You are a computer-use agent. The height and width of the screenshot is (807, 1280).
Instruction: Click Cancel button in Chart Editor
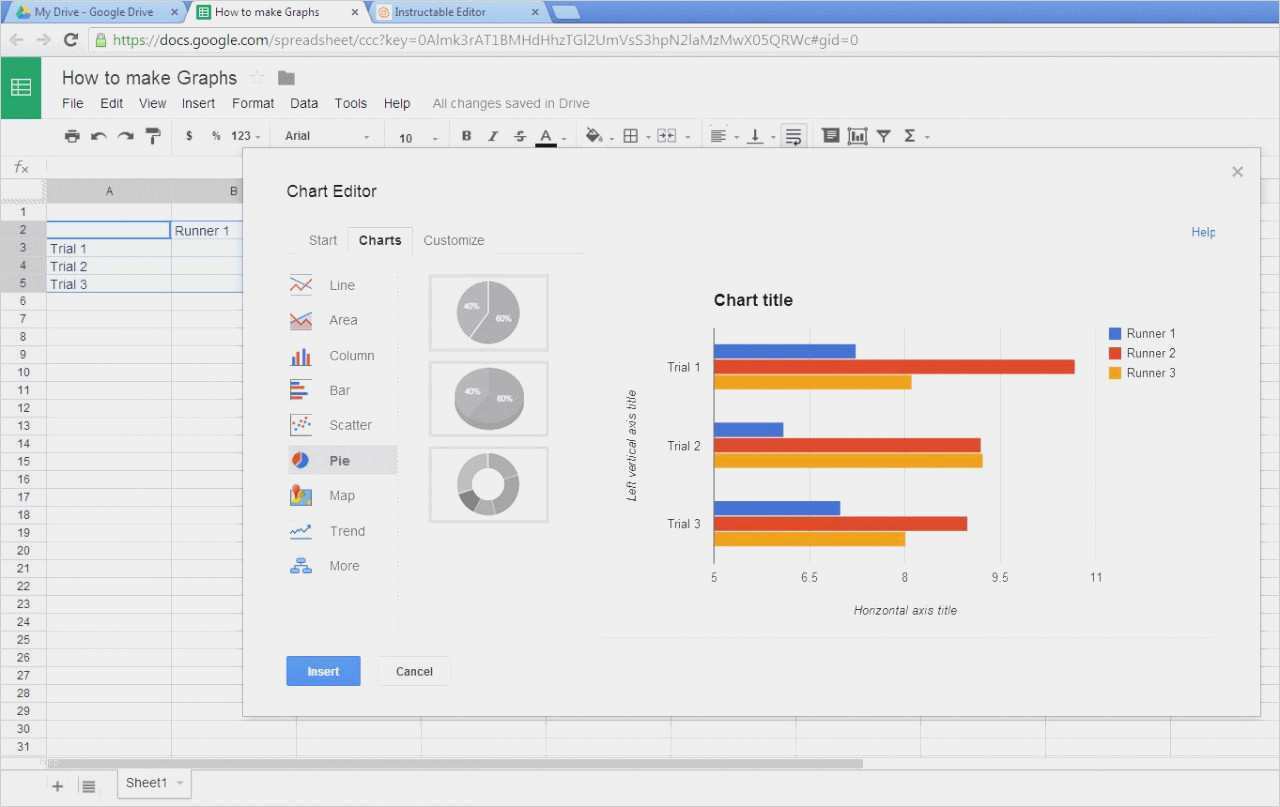tap(414, 671)
